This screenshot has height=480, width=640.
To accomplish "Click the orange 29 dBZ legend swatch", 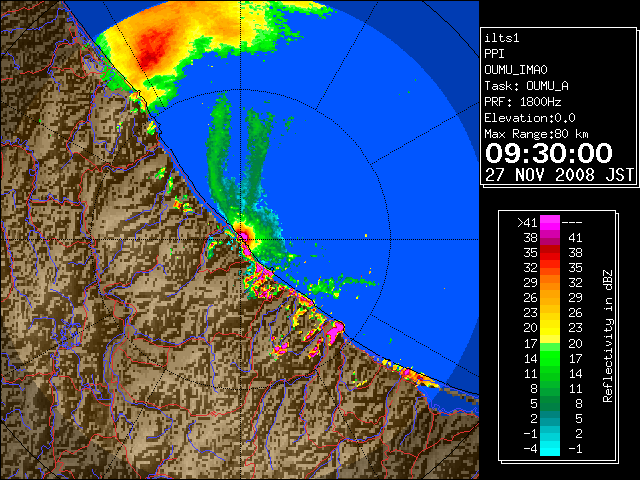I will 550,283.
